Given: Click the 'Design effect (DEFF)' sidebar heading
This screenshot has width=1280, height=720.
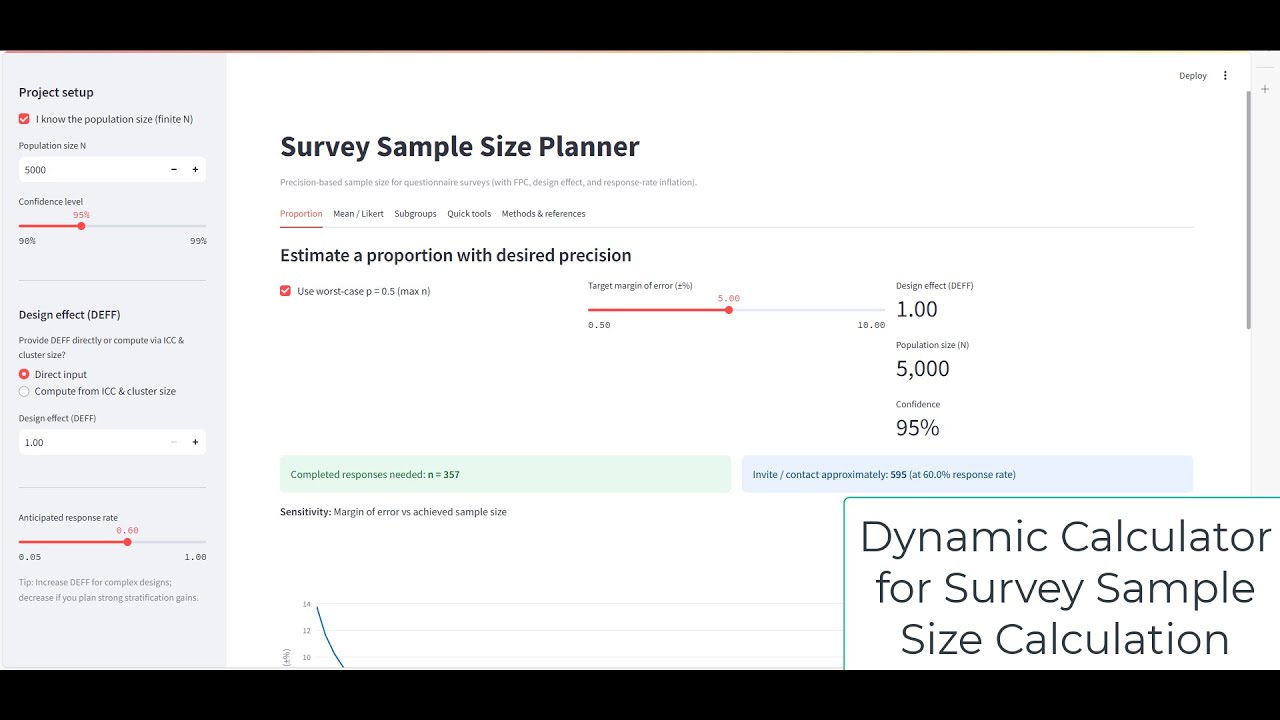Looking at the screenshot, I should (x=69, y=314).
